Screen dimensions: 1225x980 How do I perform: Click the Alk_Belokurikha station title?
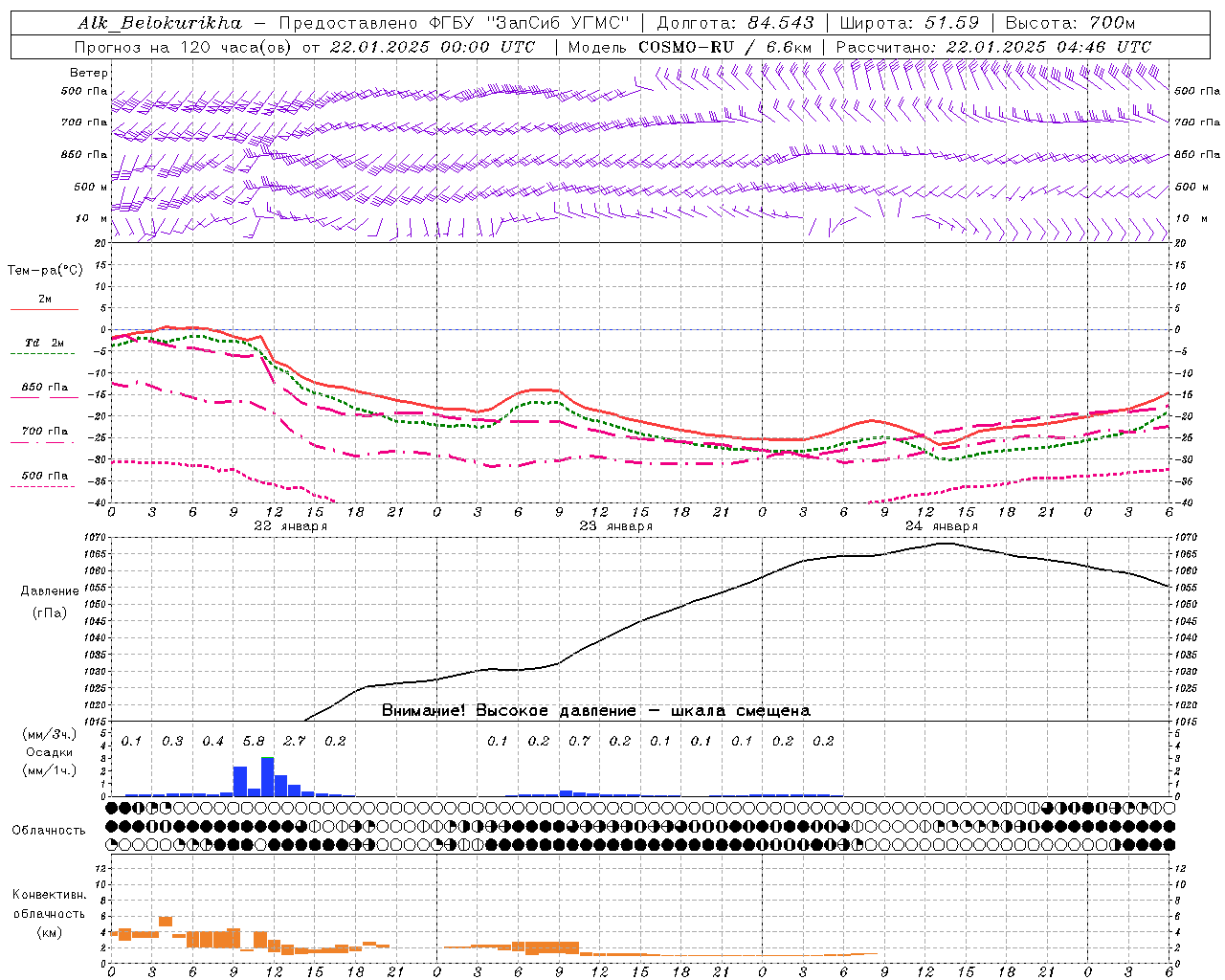(x=160, y=23)
